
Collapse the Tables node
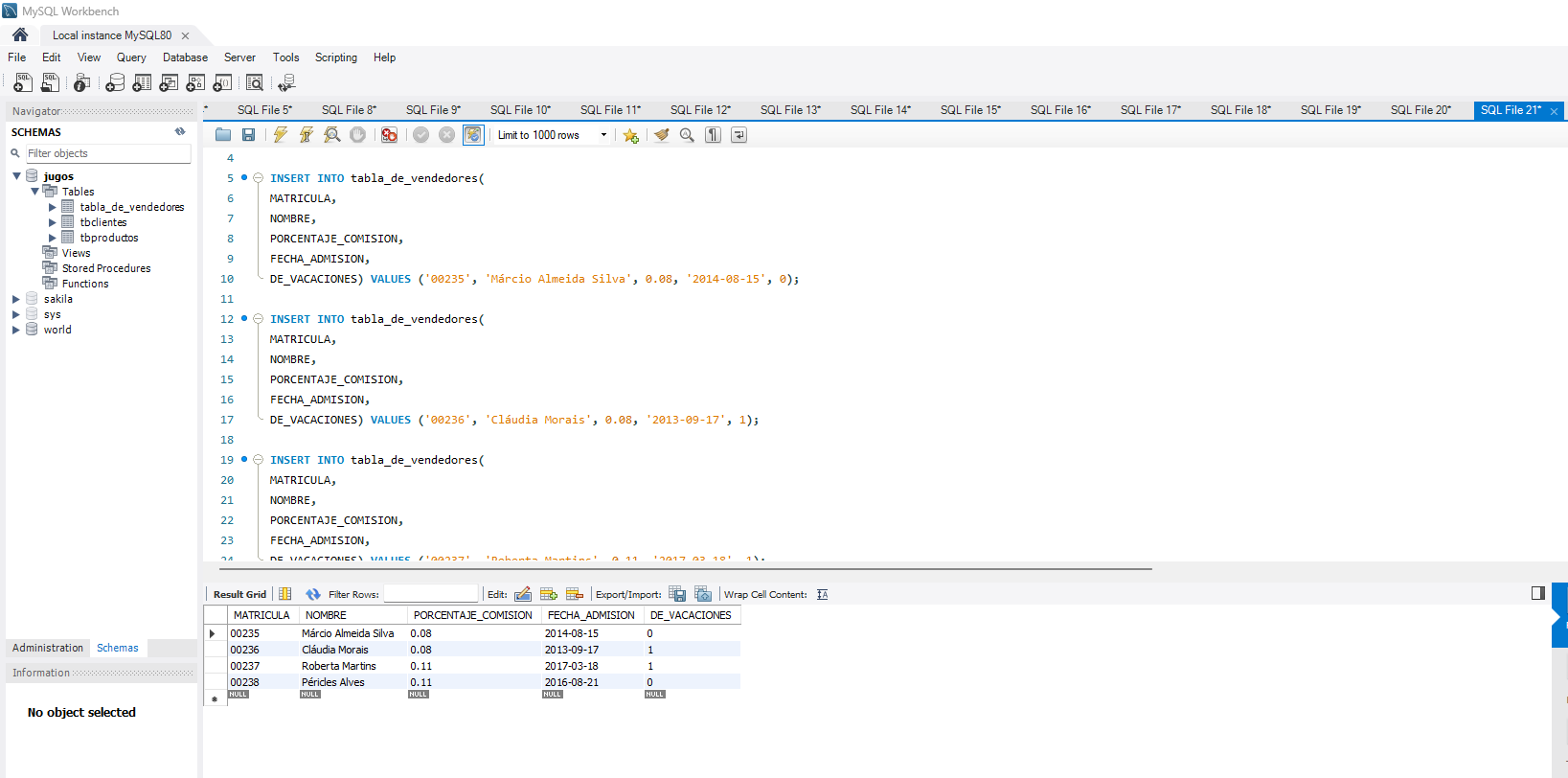(34, 192)
